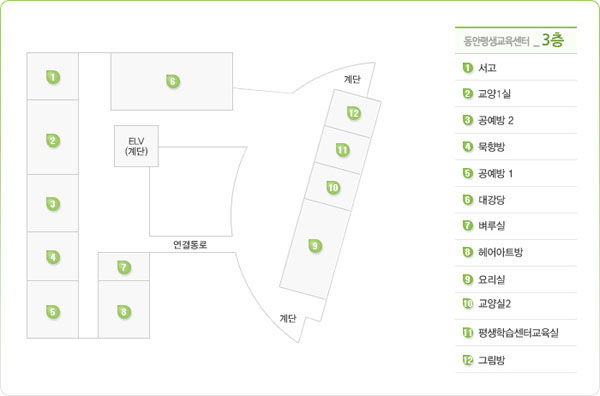
Task: Click marker 12 on the angled wing
Action: (x=354, y=113)
